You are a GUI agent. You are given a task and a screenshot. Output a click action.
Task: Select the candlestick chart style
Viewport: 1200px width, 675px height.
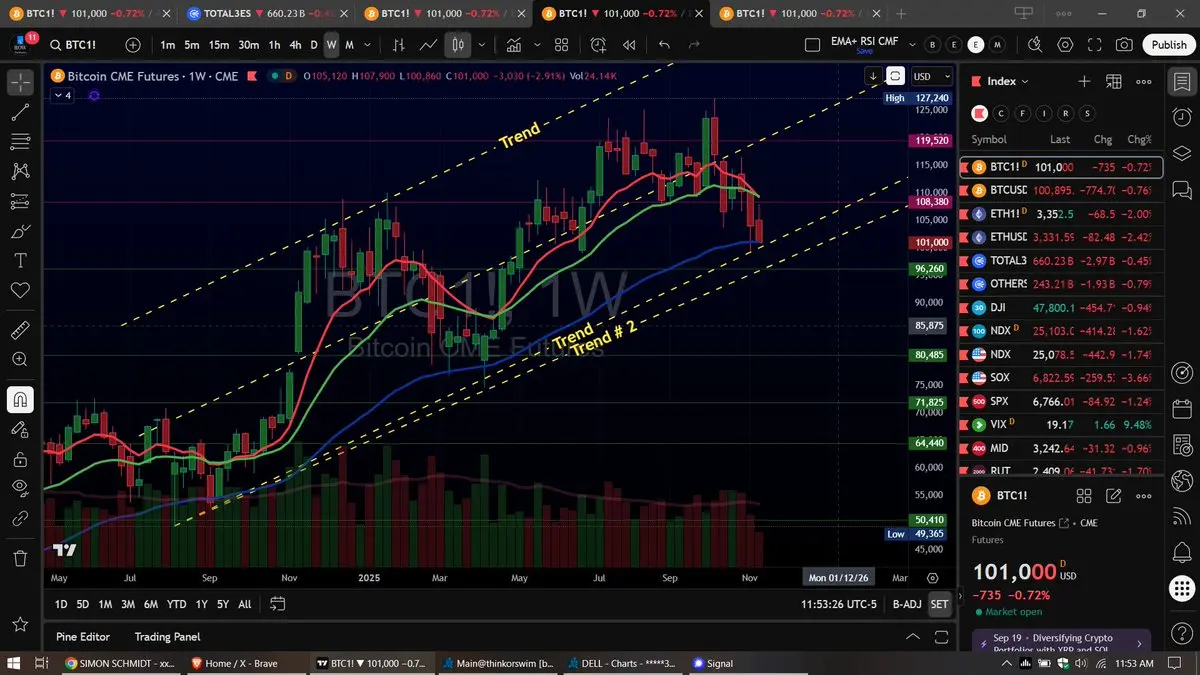pyautogui.click(x=458, y=45)
